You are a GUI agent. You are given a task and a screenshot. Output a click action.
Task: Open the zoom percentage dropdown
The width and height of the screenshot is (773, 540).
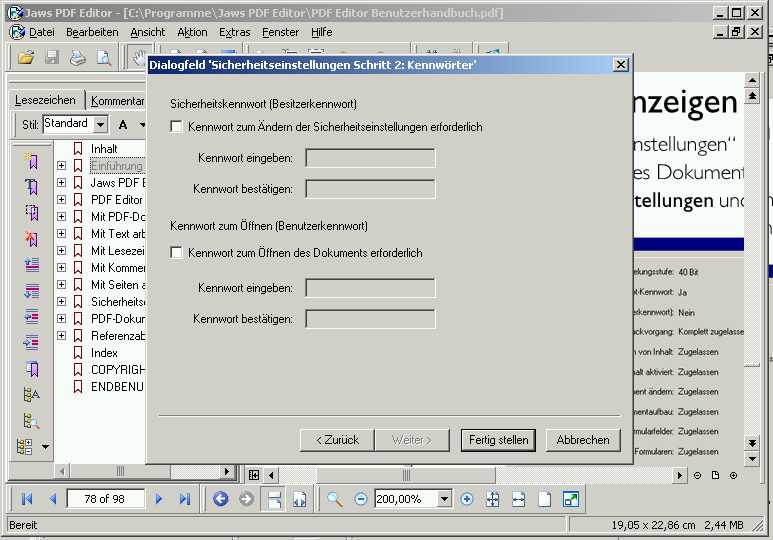coord(444,499)
